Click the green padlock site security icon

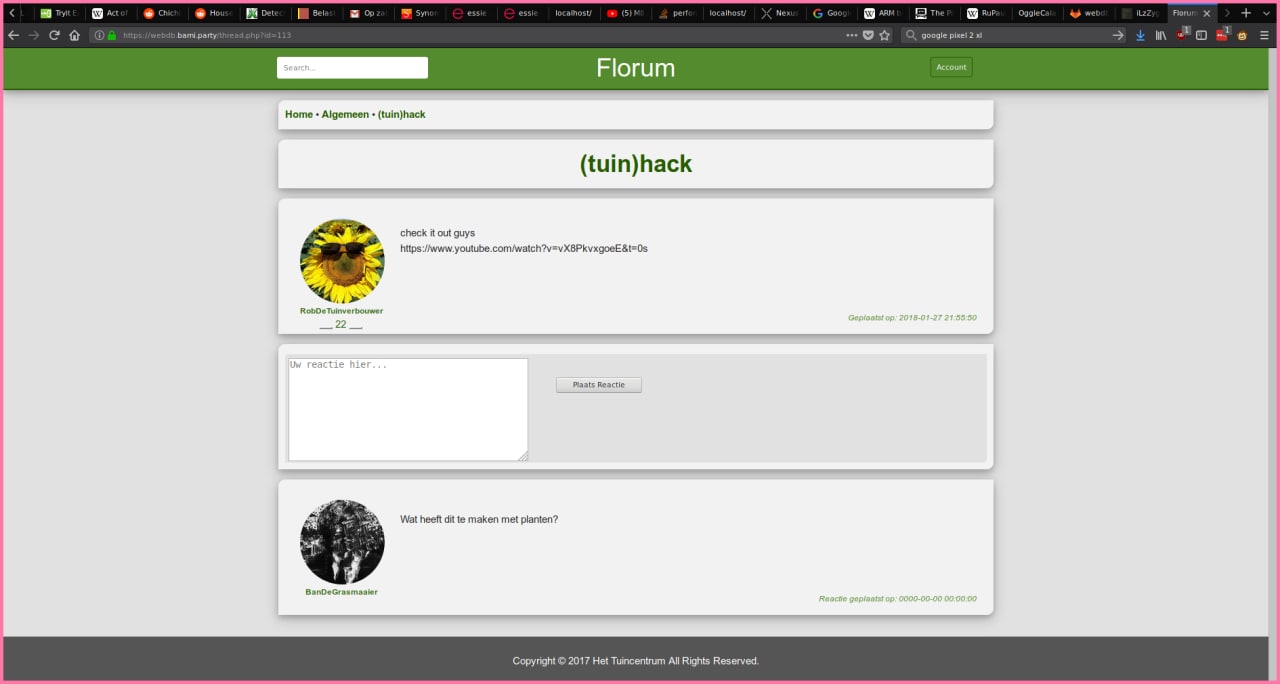tap(111, 35)
